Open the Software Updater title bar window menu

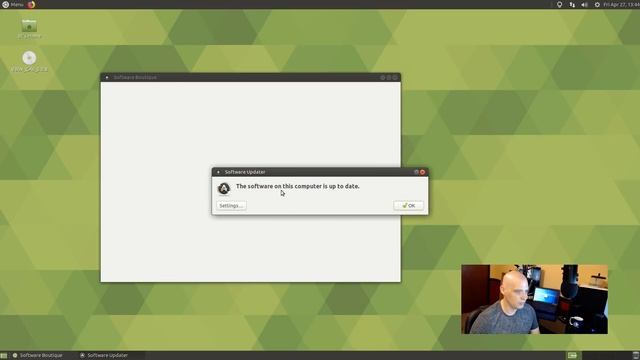pos(218,172)
